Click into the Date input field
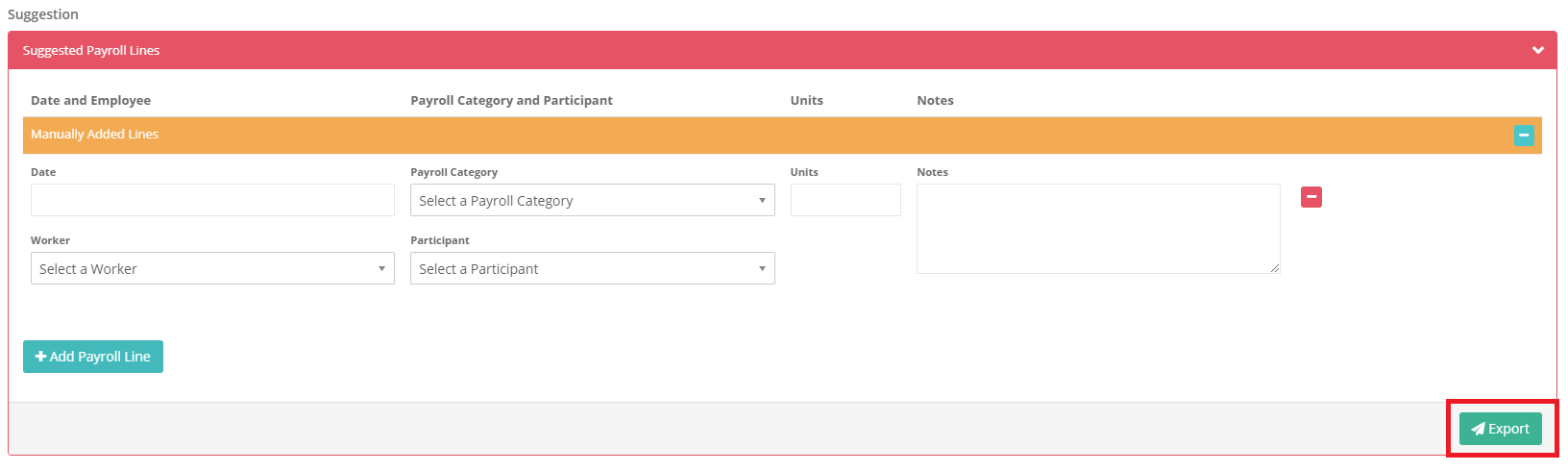 point(212,200)
